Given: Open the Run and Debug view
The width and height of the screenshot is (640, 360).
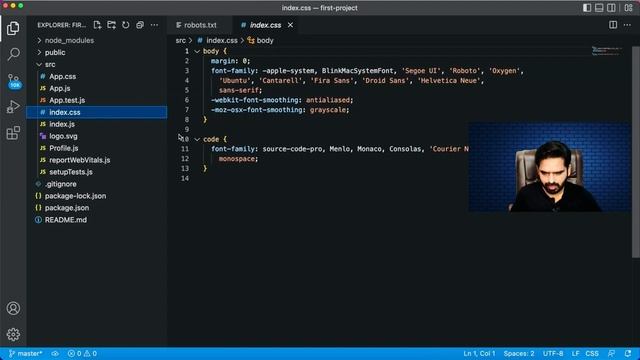Looking at the screenshot, I should tap(13, 107).
